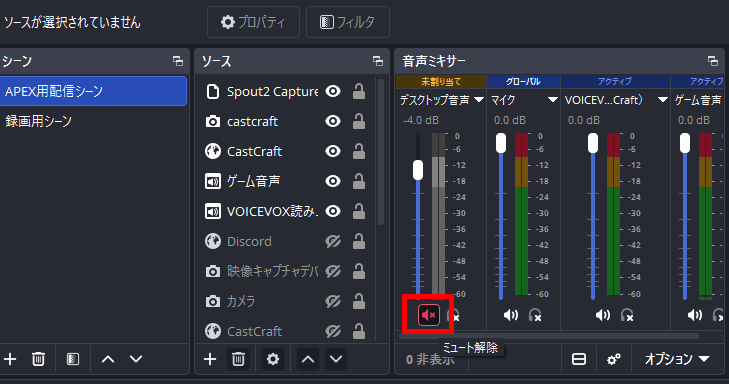Undock the ソース panel via its pop-out icon

point(378,61)
